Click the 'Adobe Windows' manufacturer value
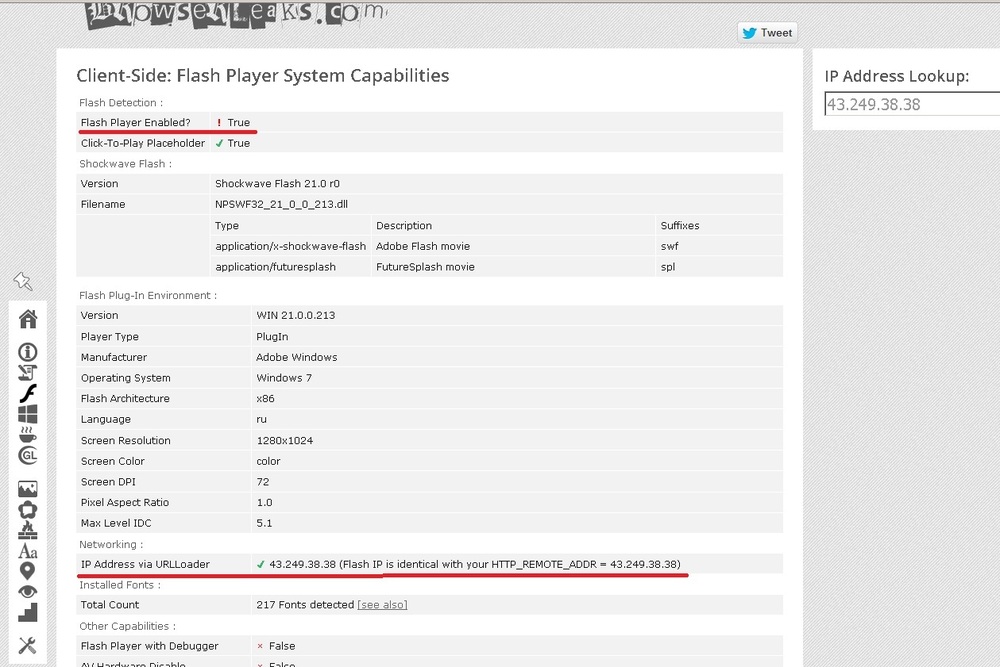1000x667 pixels. (x=297, y=358)
